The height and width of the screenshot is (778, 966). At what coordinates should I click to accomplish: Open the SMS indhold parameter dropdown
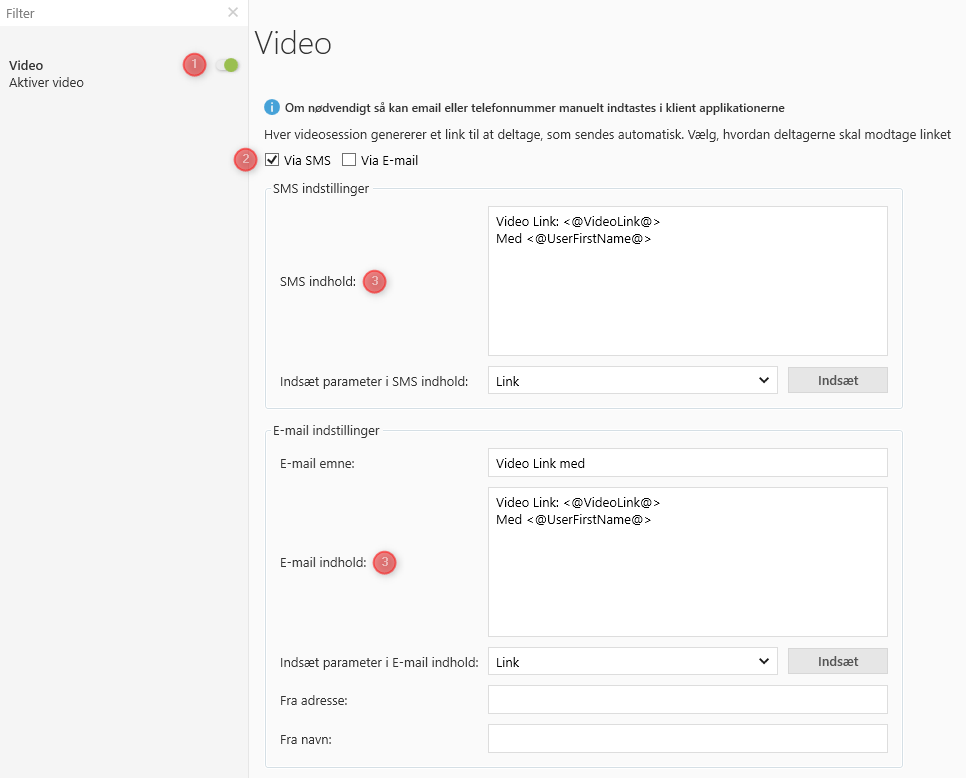pos(632,380)
